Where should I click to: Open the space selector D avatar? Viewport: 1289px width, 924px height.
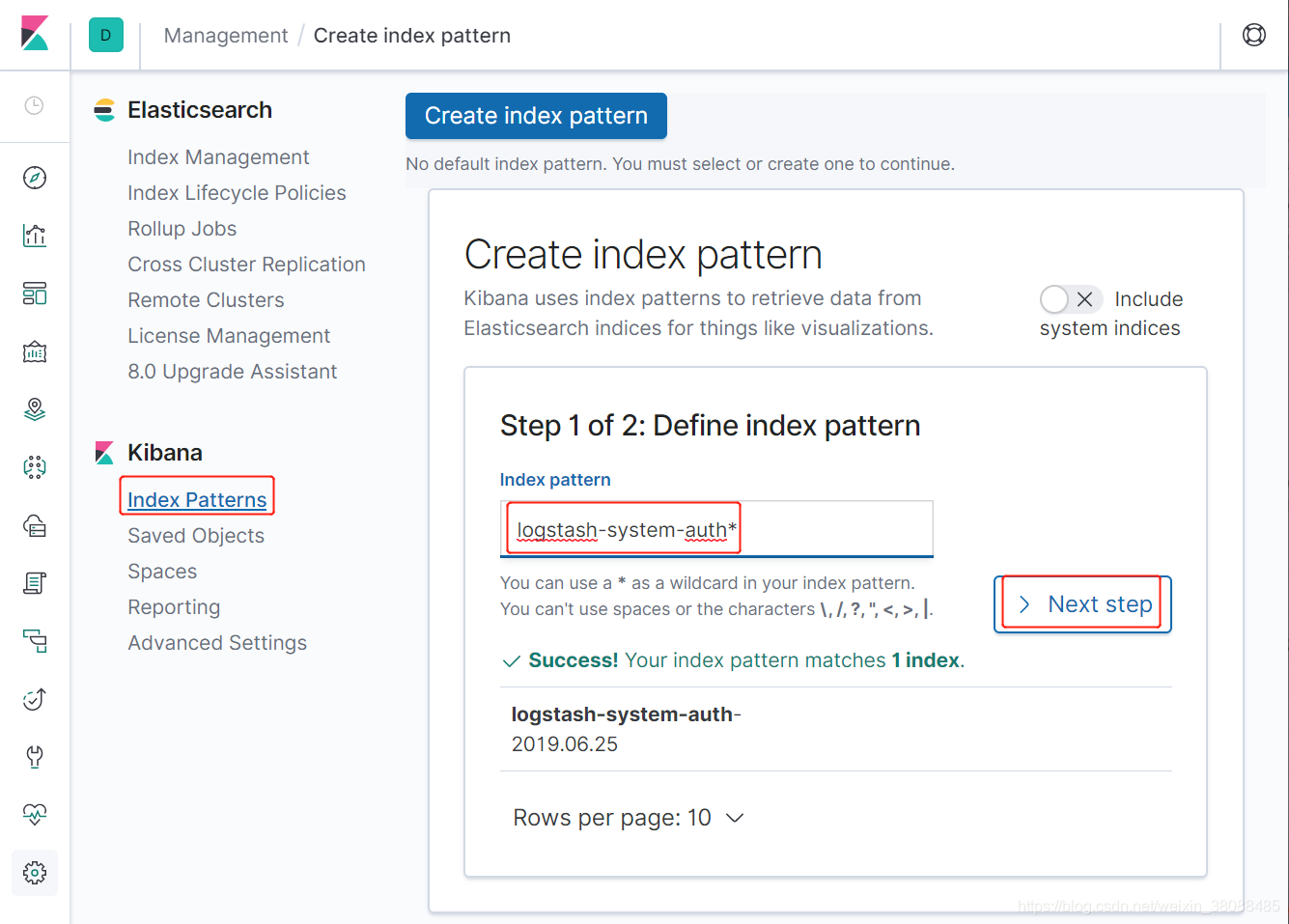(x=106, y=35)
